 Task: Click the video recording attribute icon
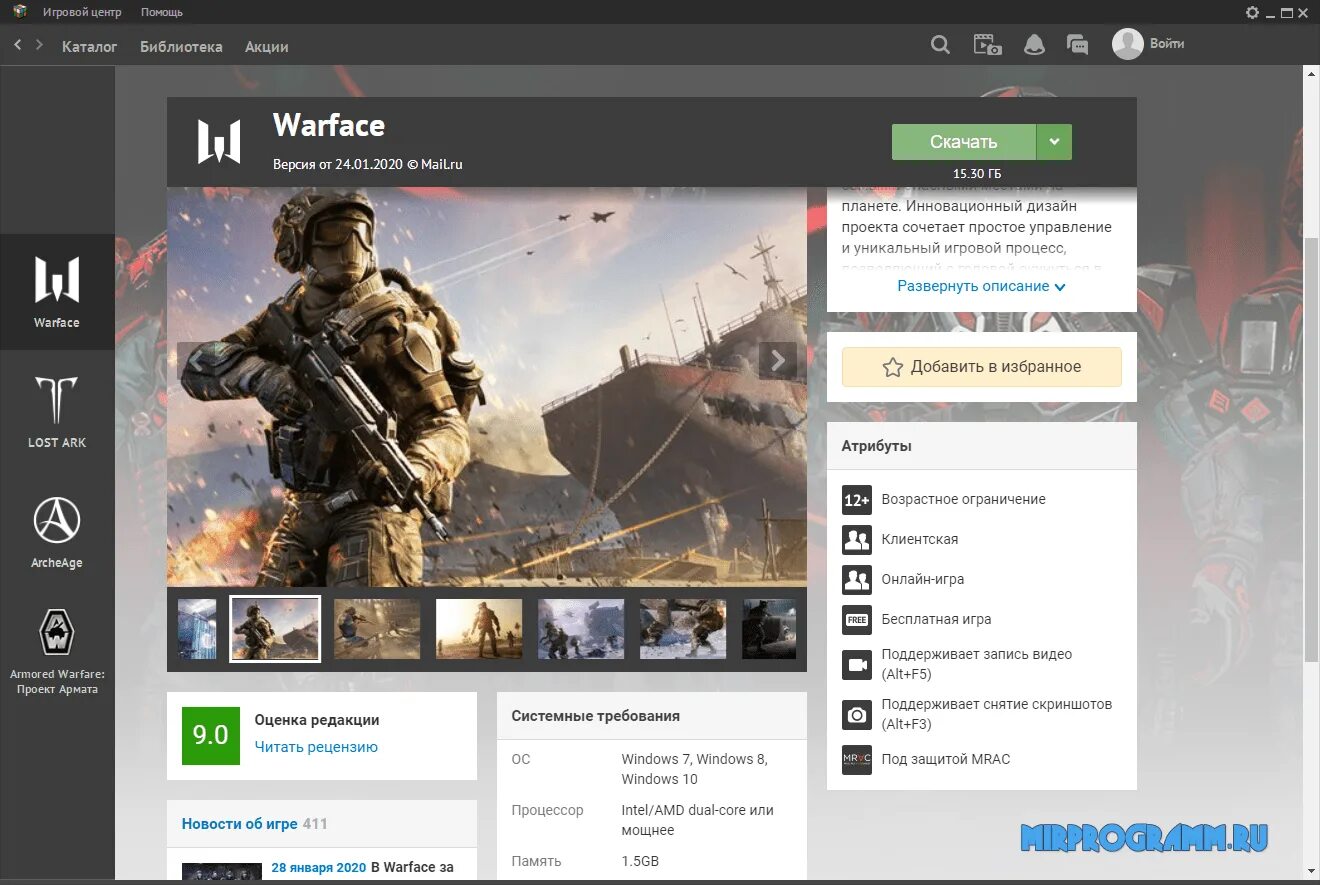coord(857,664)
